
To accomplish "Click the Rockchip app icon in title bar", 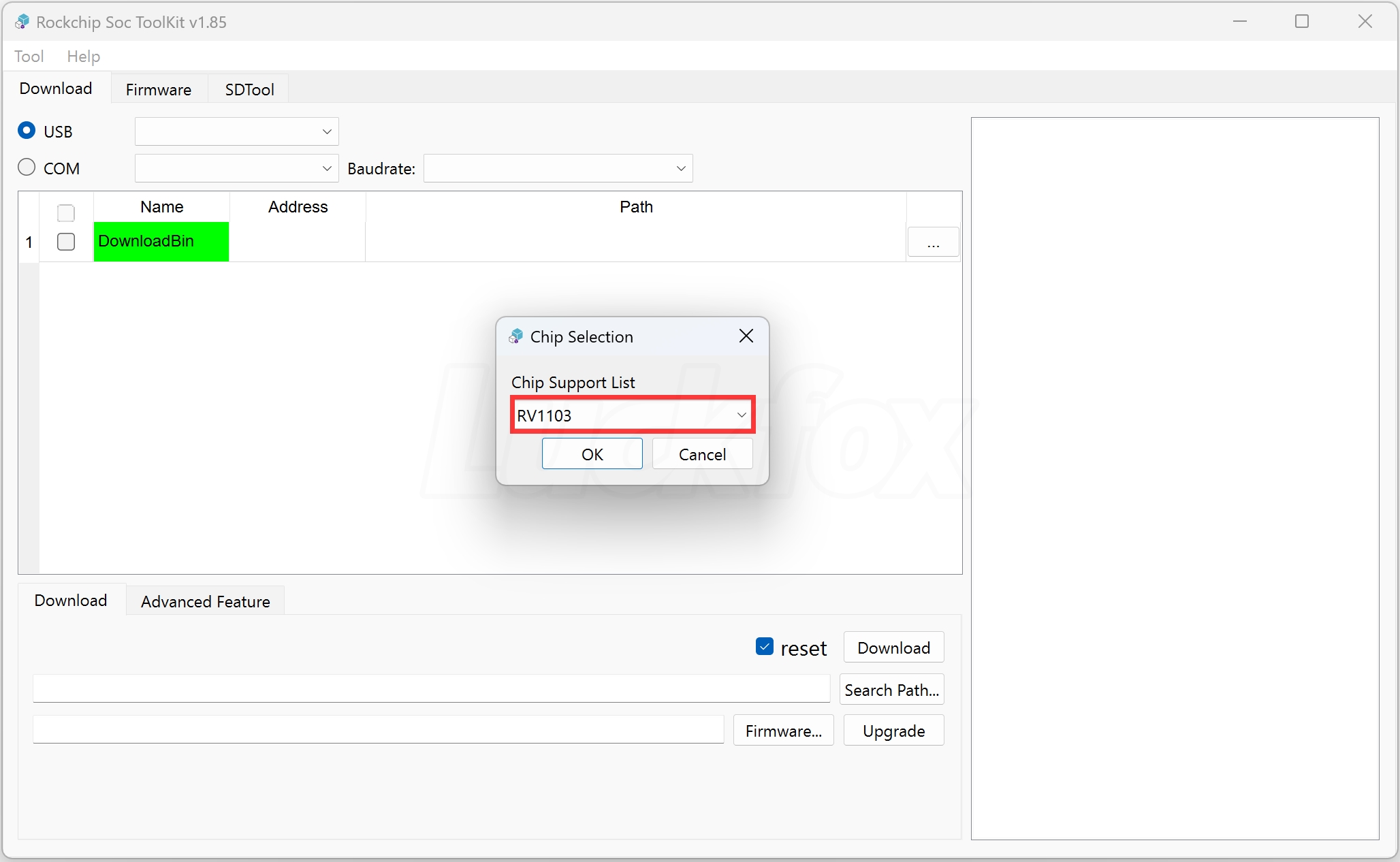I will (x=22, y=22).
